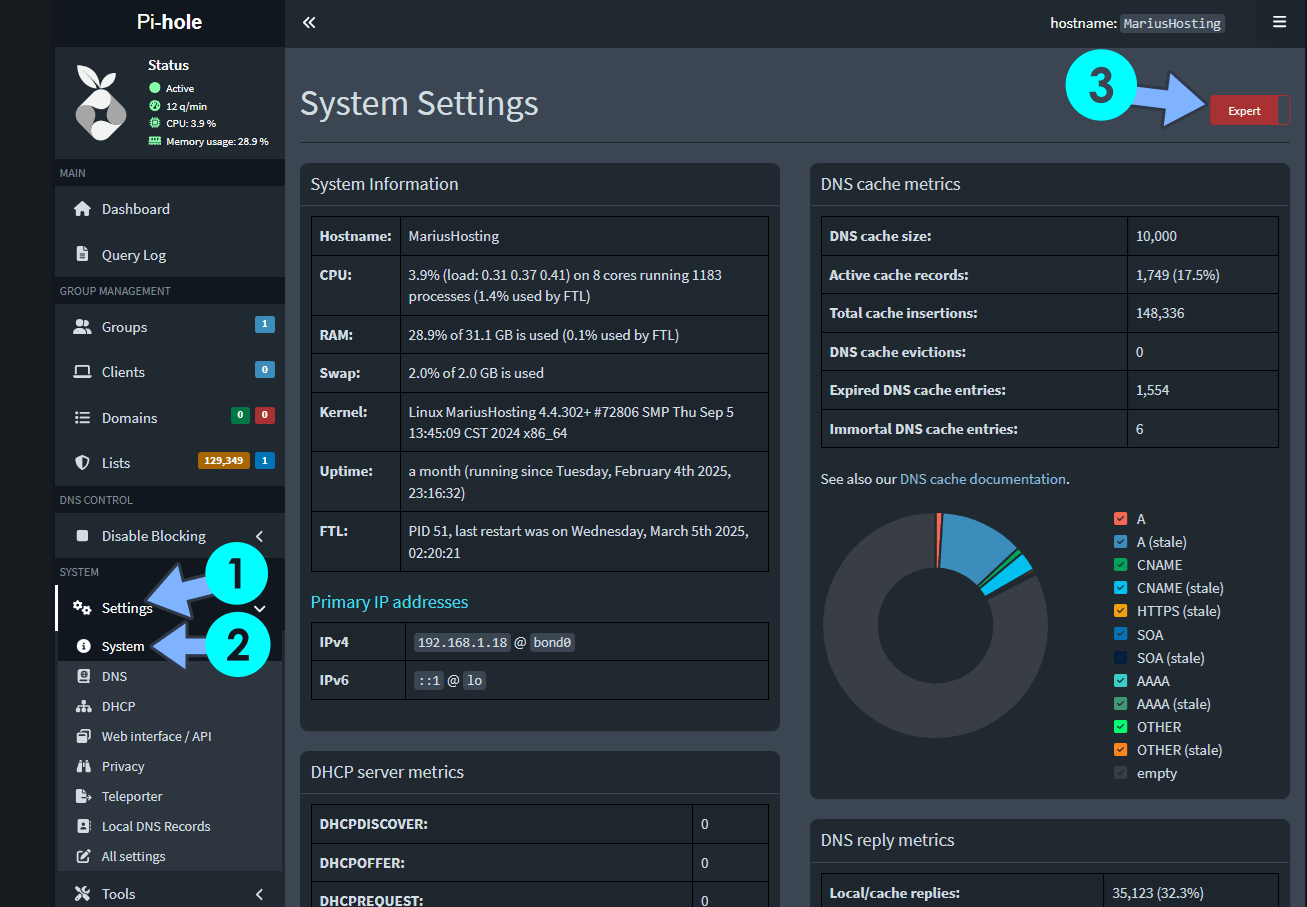This screenshot has width=1307, height=907.
Task: Open the hamburger menu at top right
Action: tap(1279, 22)
